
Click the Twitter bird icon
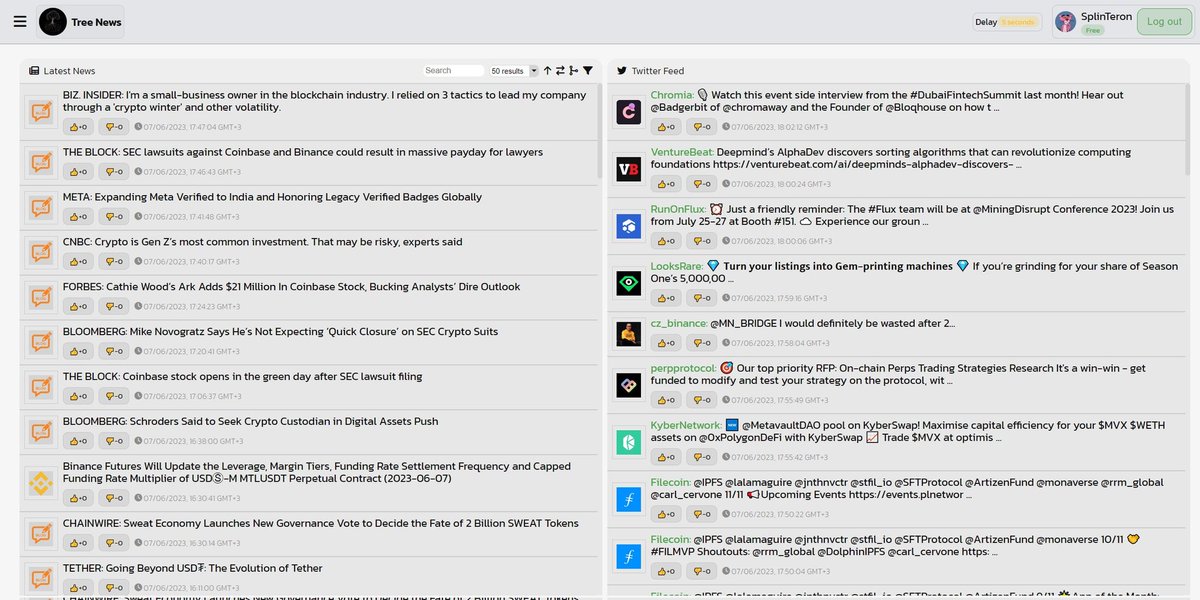622,71
